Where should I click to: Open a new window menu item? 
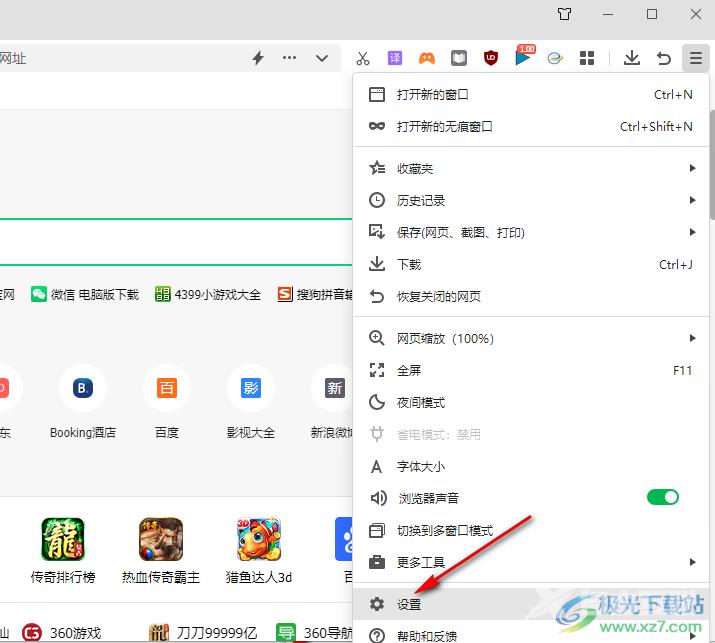click(531, 95)
